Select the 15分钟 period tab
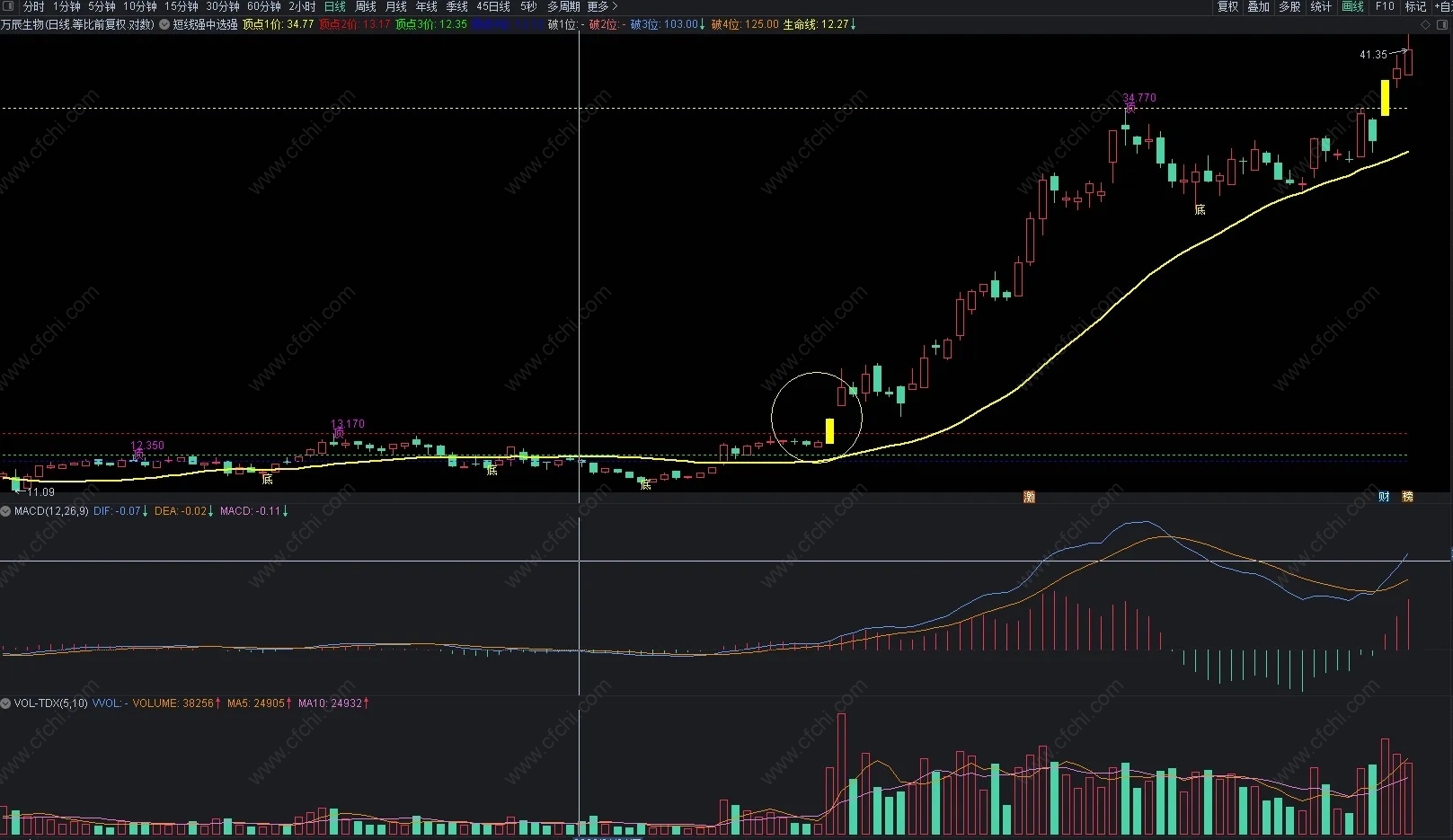This screenshot has width=1453, height=840. click(x=182, y=6)
